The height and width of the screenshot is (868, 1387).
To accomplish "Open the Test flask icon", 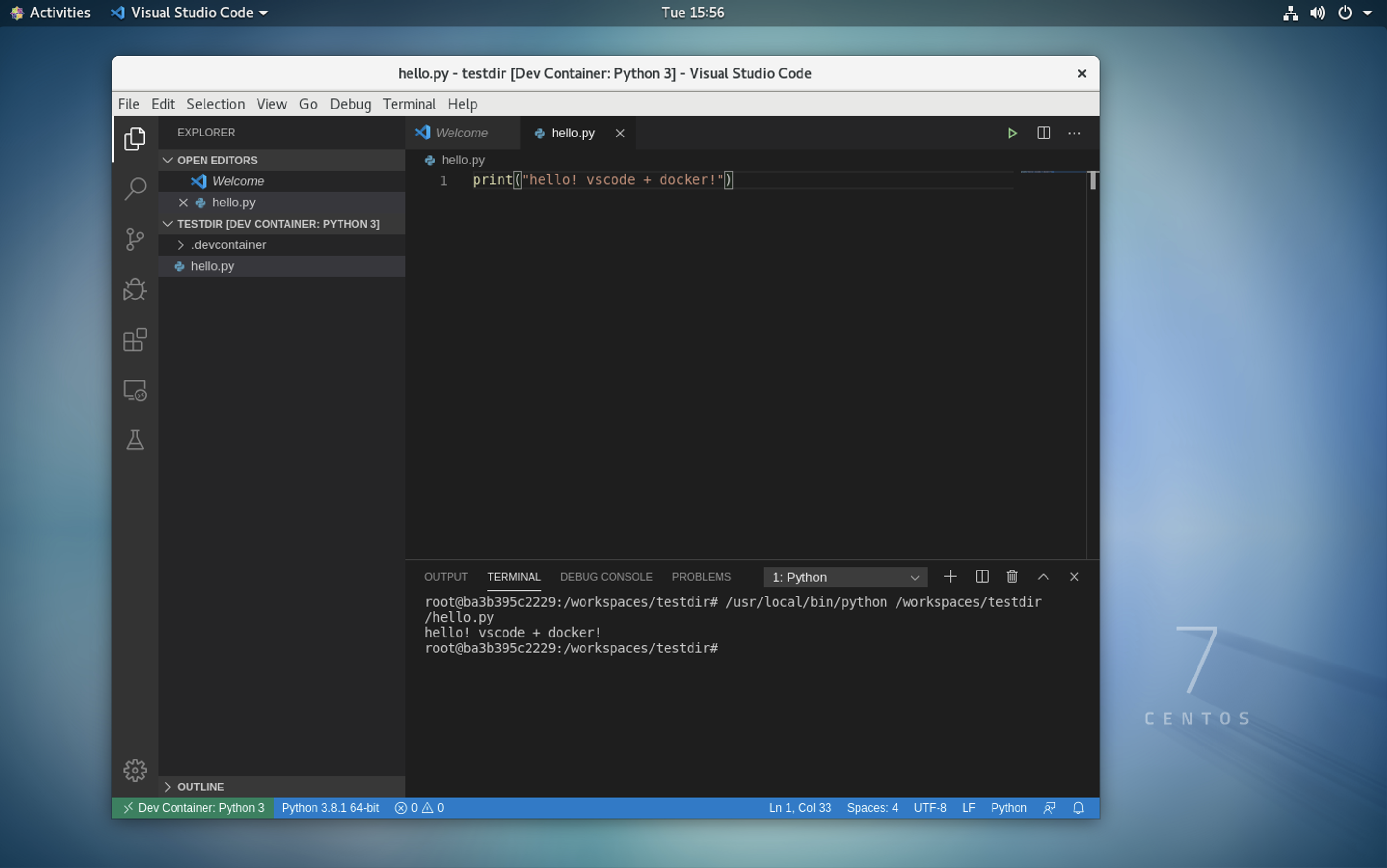I will pyautogui.click(x=135, y=440).
